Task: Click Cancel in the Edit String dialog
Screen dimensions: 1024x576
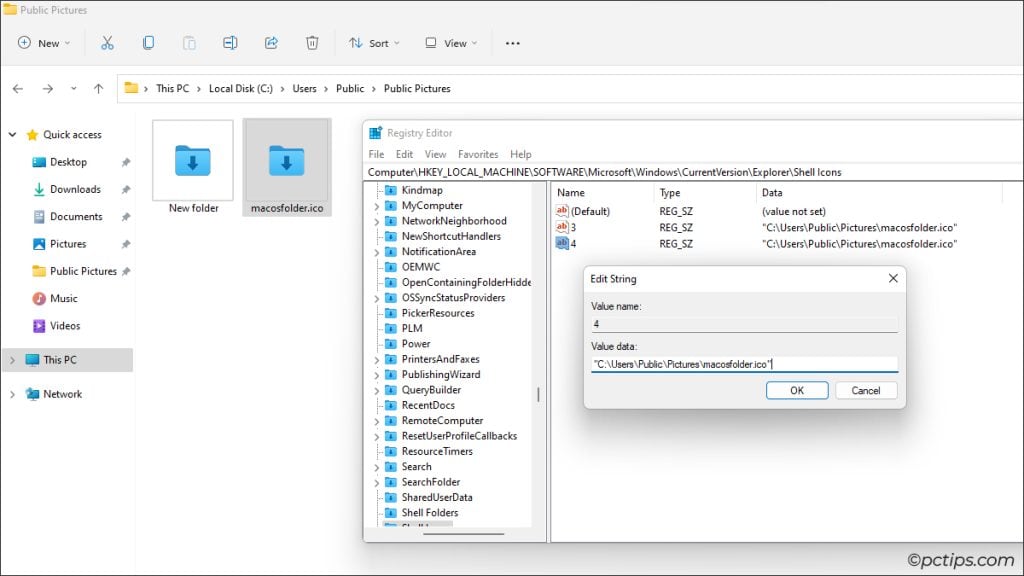Action: pos(866,390)
